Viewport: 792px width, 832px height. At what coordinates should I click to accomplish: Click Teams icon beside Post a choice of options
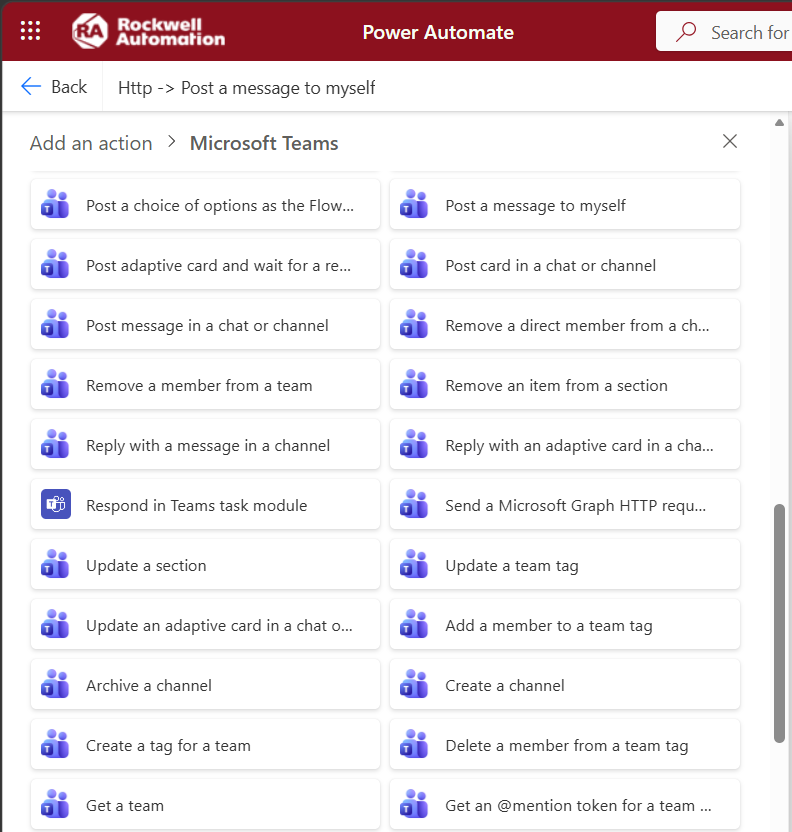coord(55,204)
